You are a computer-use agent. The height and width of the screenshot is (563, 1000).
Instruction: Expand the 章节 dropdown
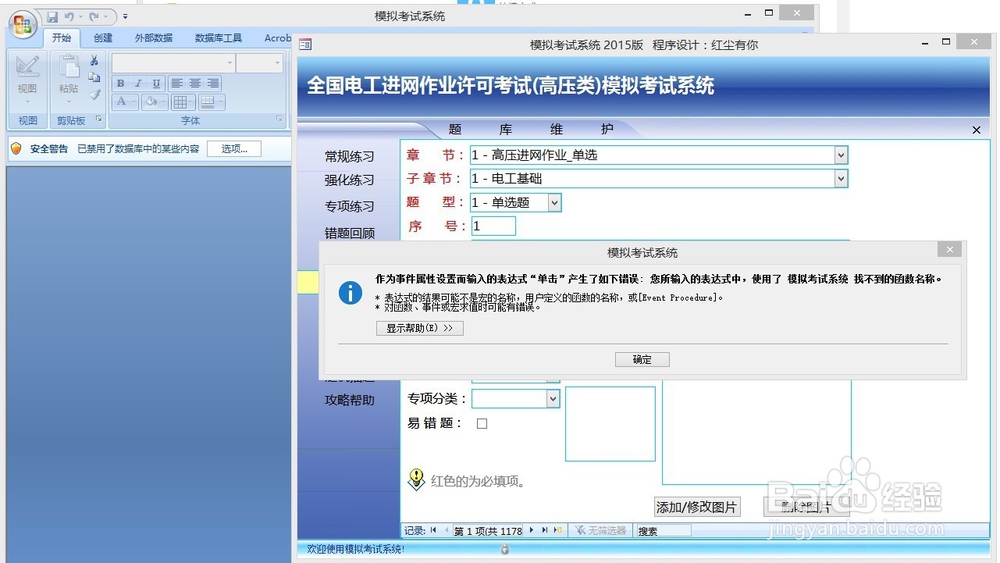[841, 155]
